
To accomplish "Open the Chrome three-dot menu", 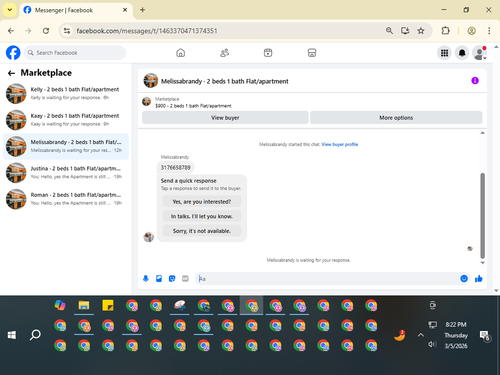I will coord(489,31).
